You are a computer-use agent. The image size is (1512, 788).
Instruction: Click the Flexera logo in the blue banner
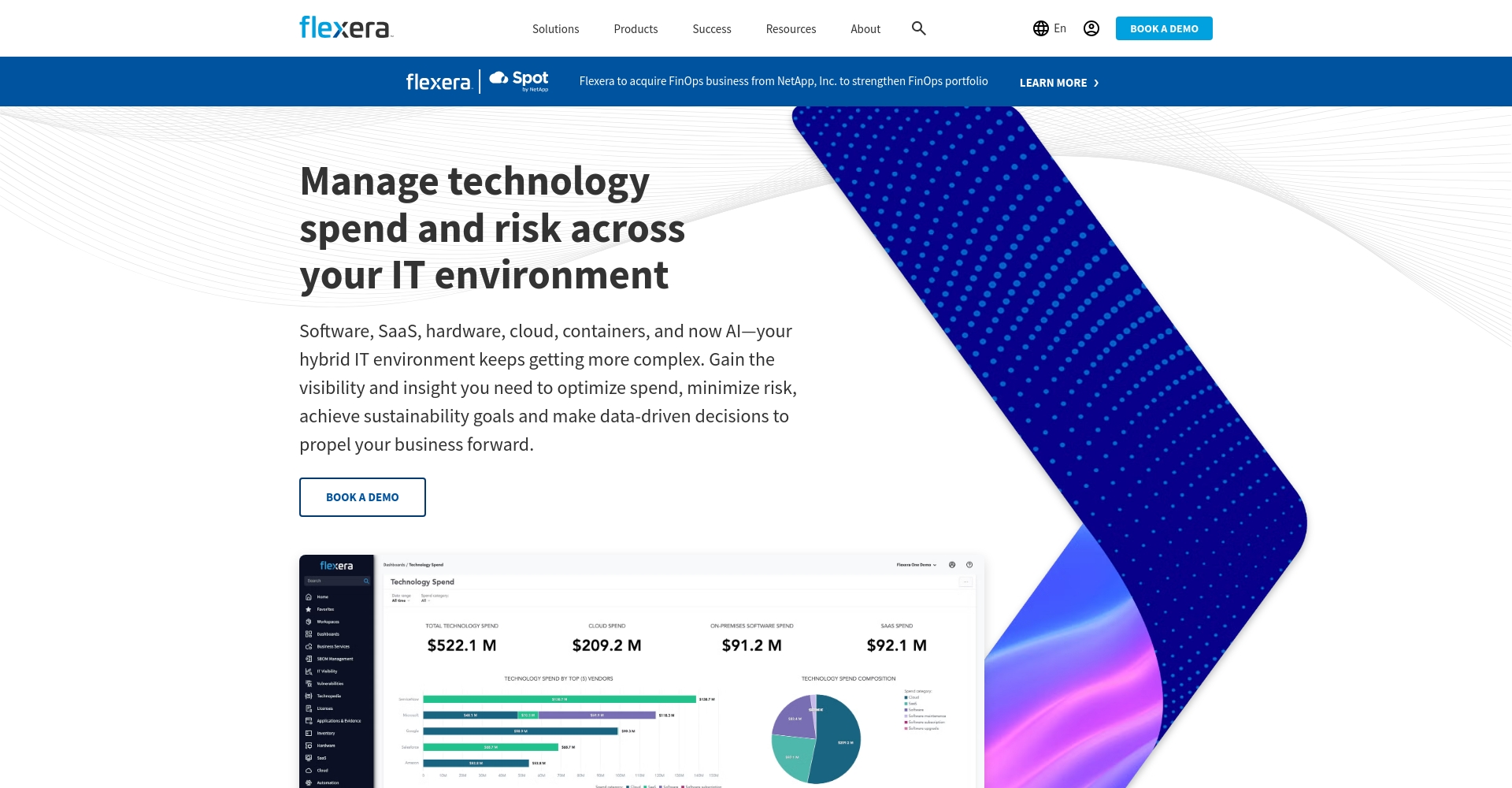click(x=438, y=82)
